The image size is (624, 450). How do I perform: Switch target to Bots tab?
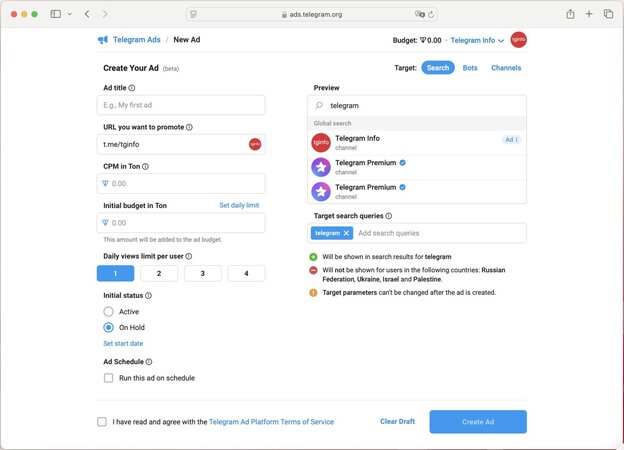coord(469,68)
